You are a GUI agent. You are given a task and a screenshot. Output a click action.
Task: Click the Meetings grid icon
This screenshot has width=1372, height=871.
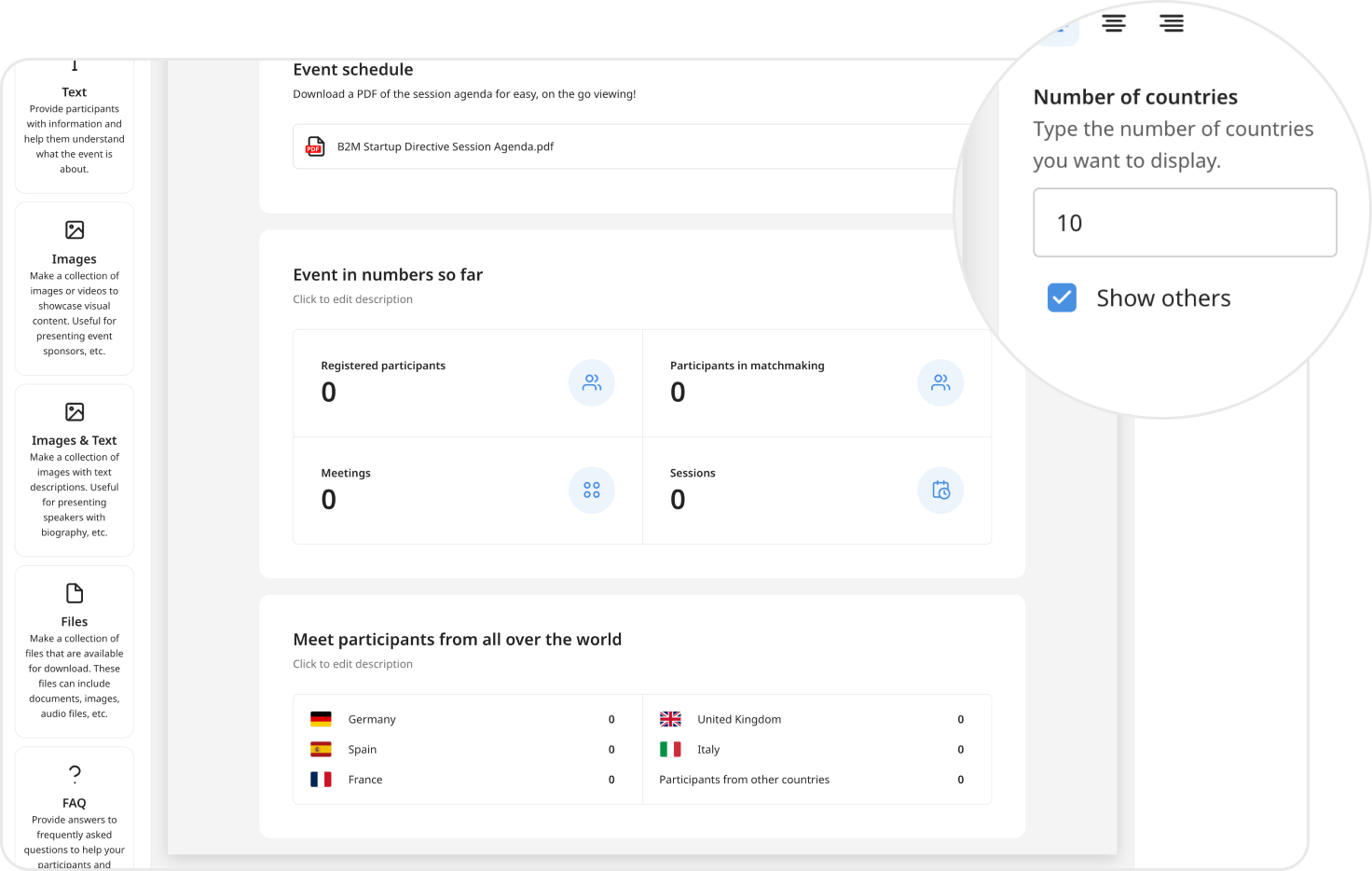pyautogui.click(x=592, y=490)
